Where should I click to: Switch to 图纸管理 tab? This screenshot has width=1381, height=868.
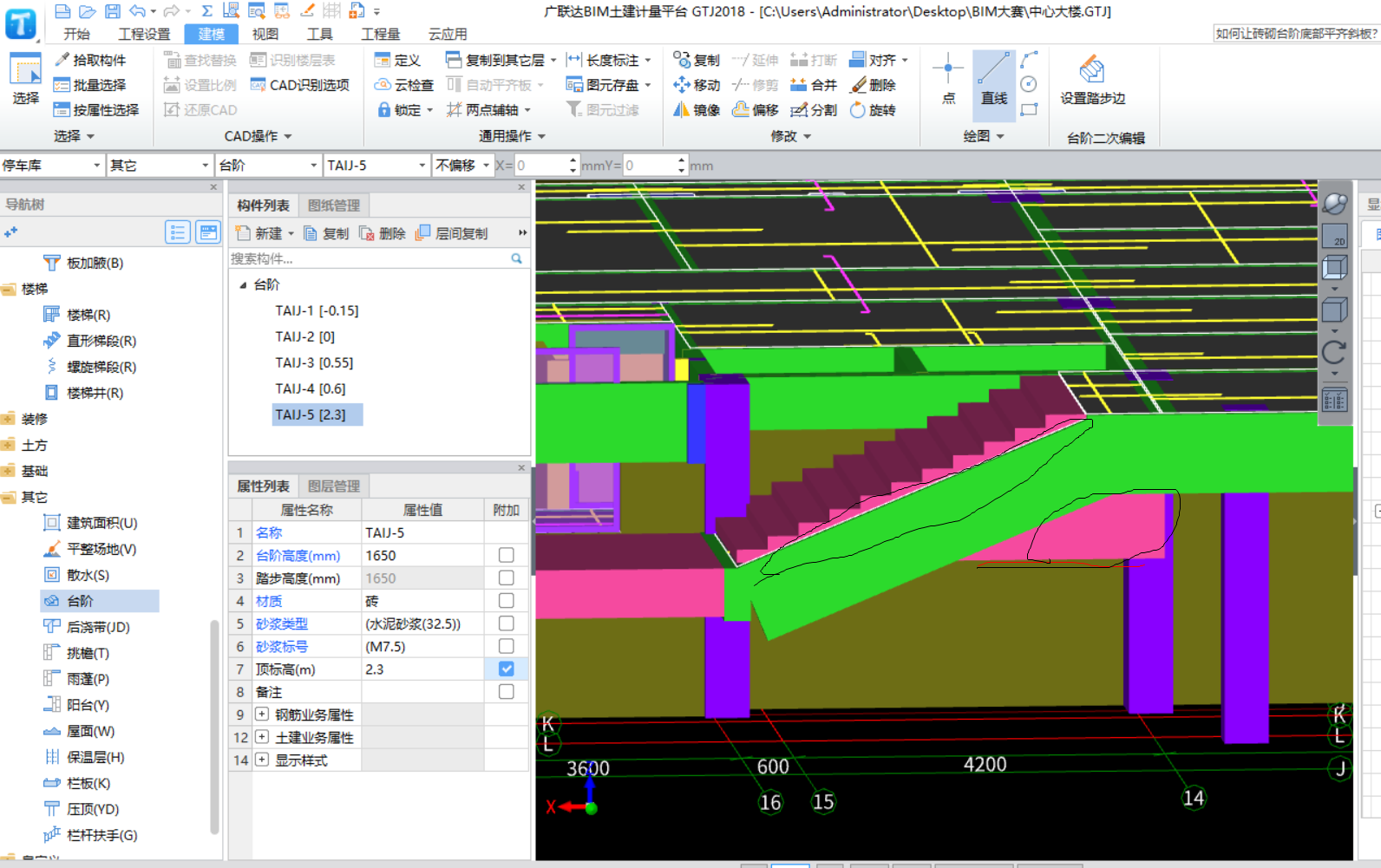[334, 205]
